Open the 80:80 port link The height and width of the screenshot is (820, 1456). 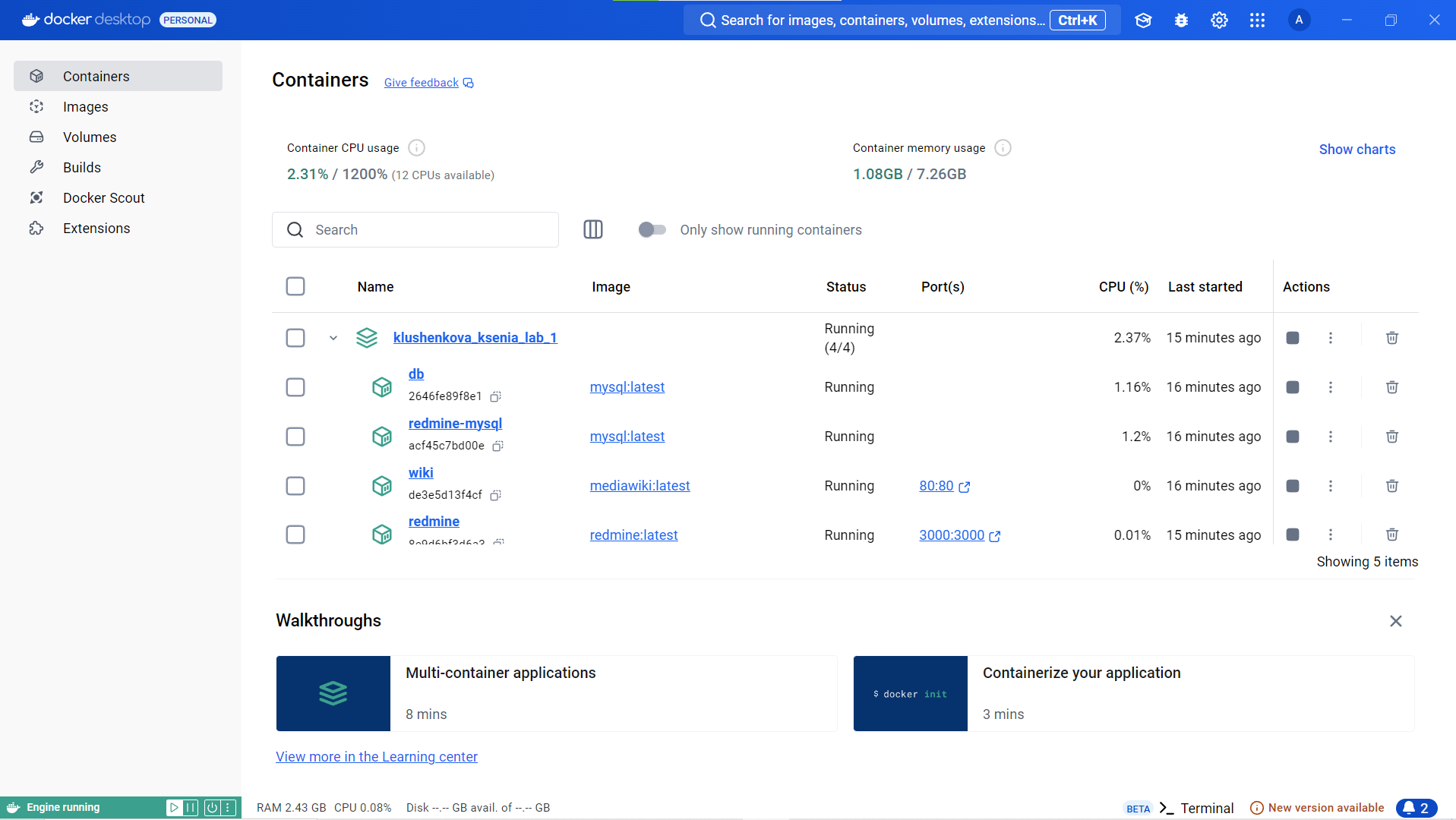pos(944,486)
